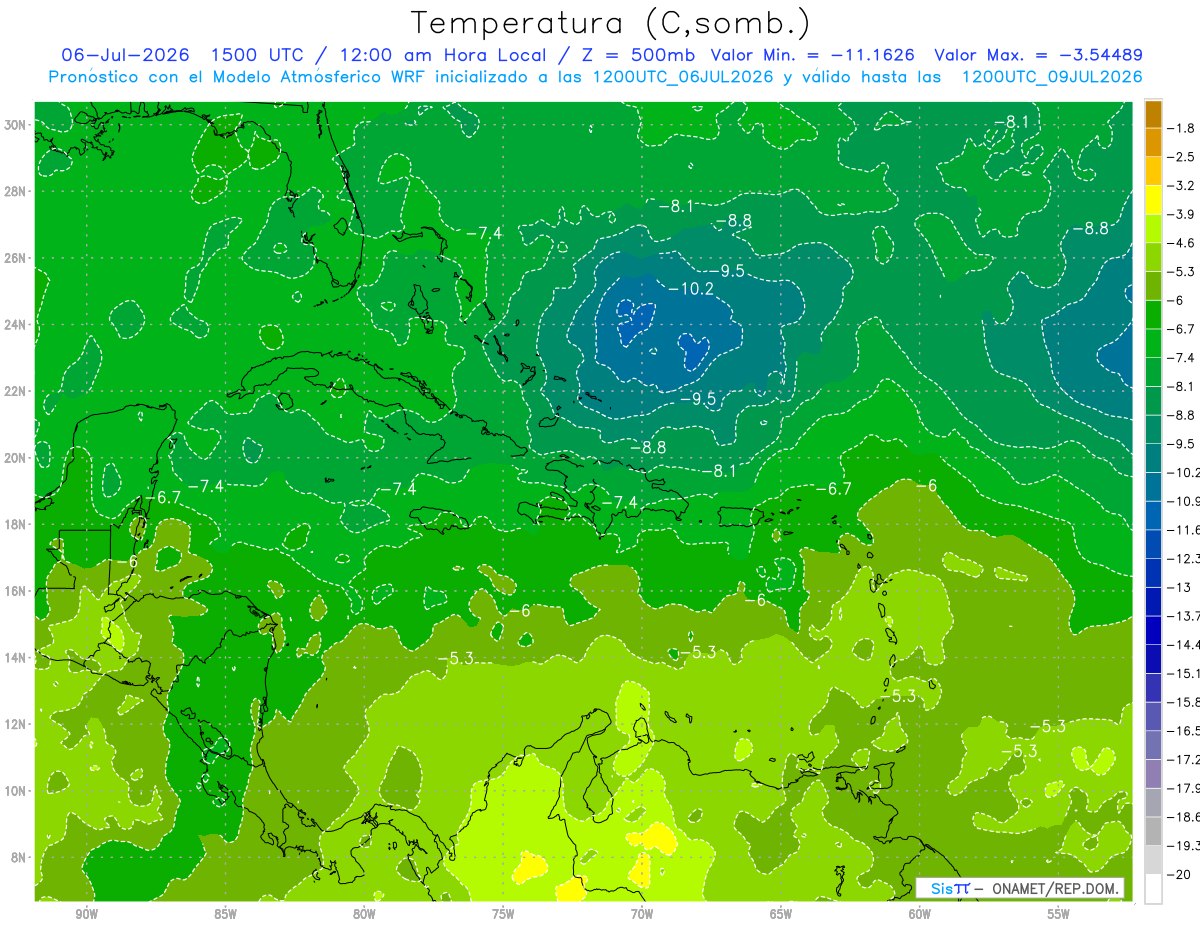Screen dimensions: 1200x927
Task: Click the "-20" colorbar label
Action: click(1178, 874)
